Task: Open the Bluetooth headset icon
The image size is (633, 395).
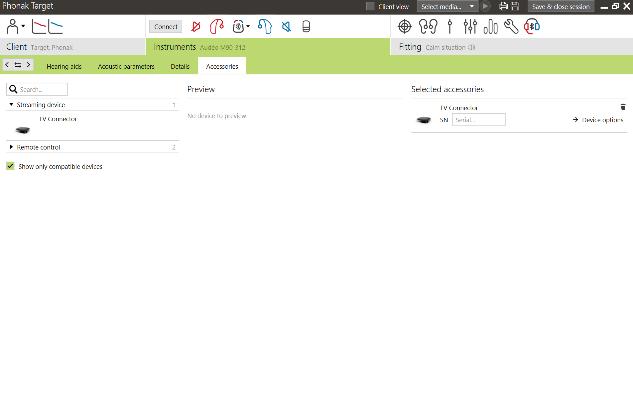Action: (x=532, y=27)
